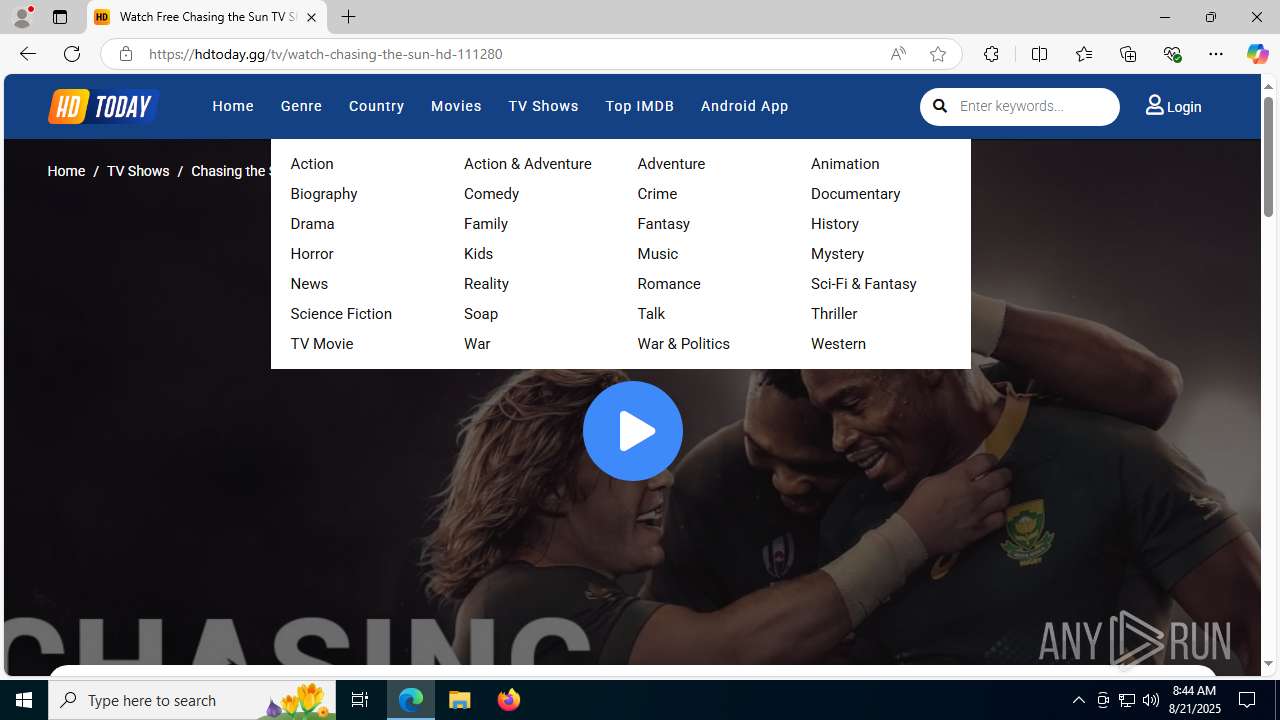Select the Science Fiction genre
1280x720 pixels.
tap(341, 314)
